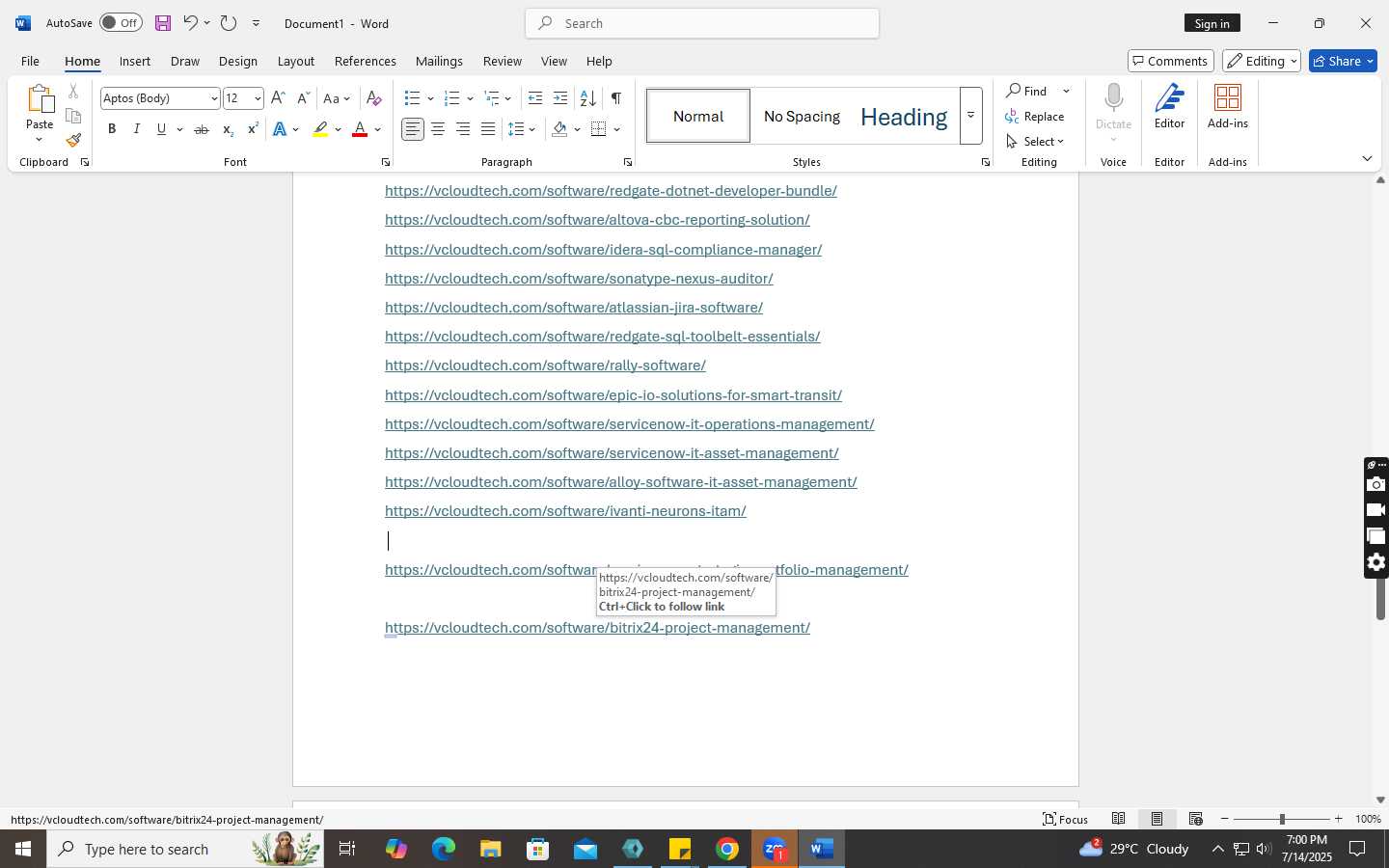Image resolution: width=1389 pixels, height=868 pixels.
Task: Collapse the ribbon with chevron
Action: click(1367, 159)
